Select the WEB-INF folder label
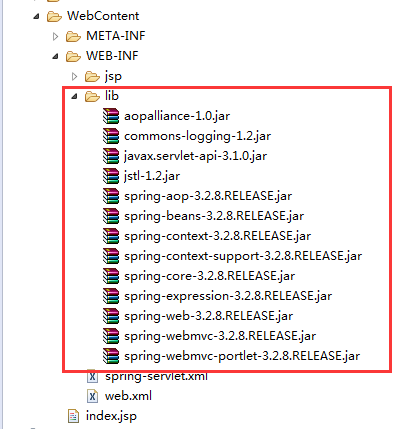 pyautogui.click(x=112, y=56)
